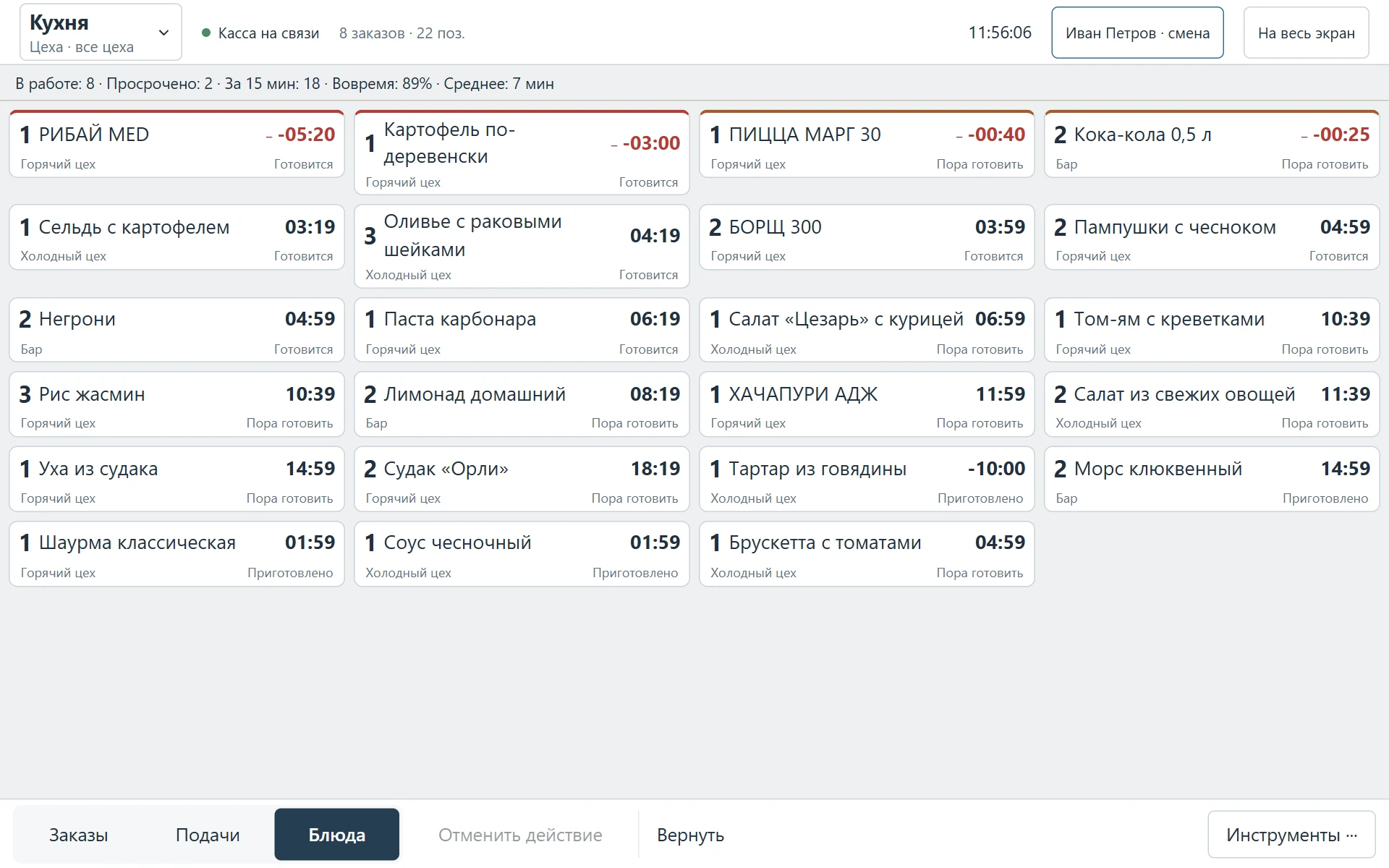This screenshot has width=1389, height=868.
Task: Open the ПИЦЦА МАРГ 30 card
Action: (867, 144)
